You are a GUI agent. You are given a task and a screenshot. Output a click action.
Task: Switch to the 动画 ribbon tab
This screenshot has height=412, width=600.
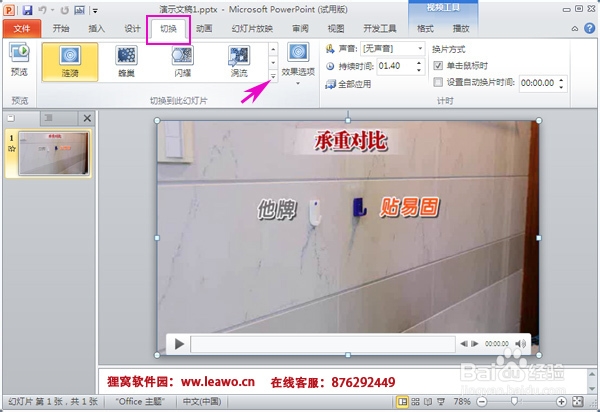pos(204,28)
